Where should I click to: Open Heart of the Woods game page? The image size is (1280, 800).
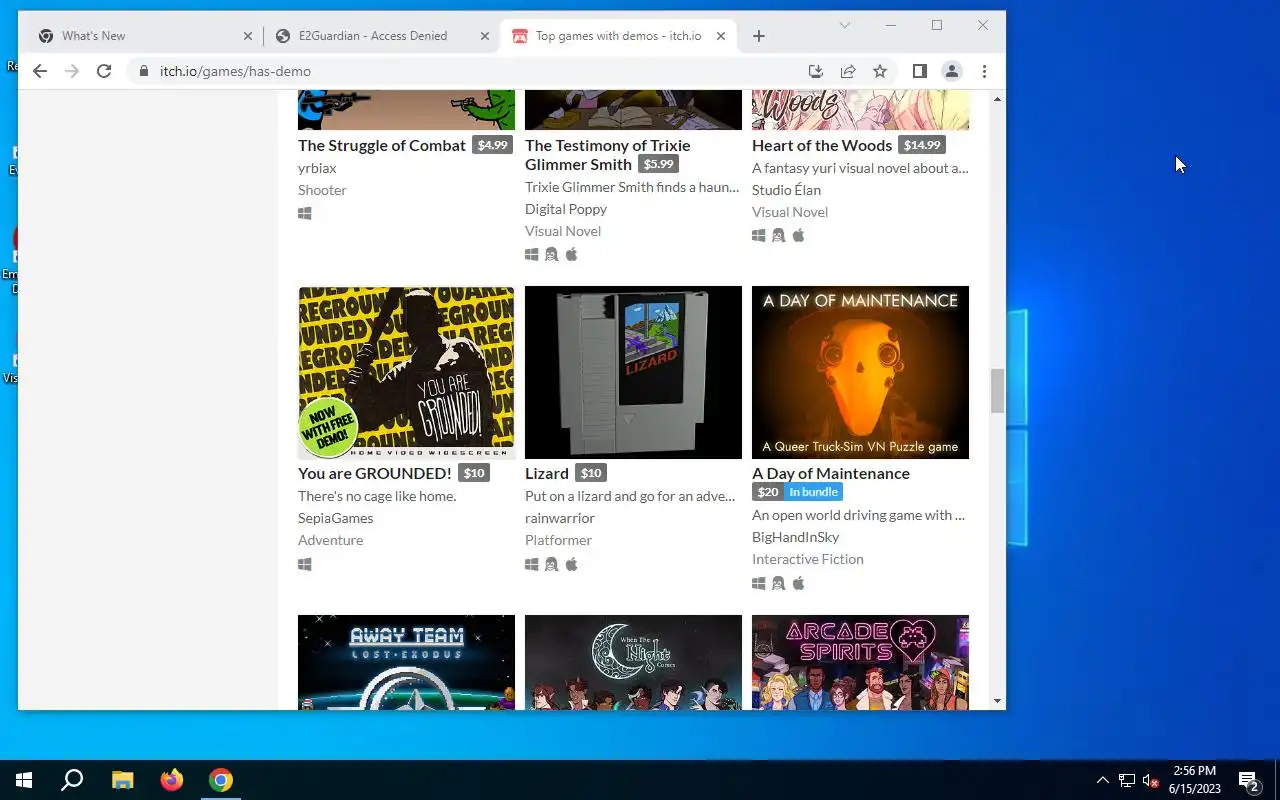(822, 145)
